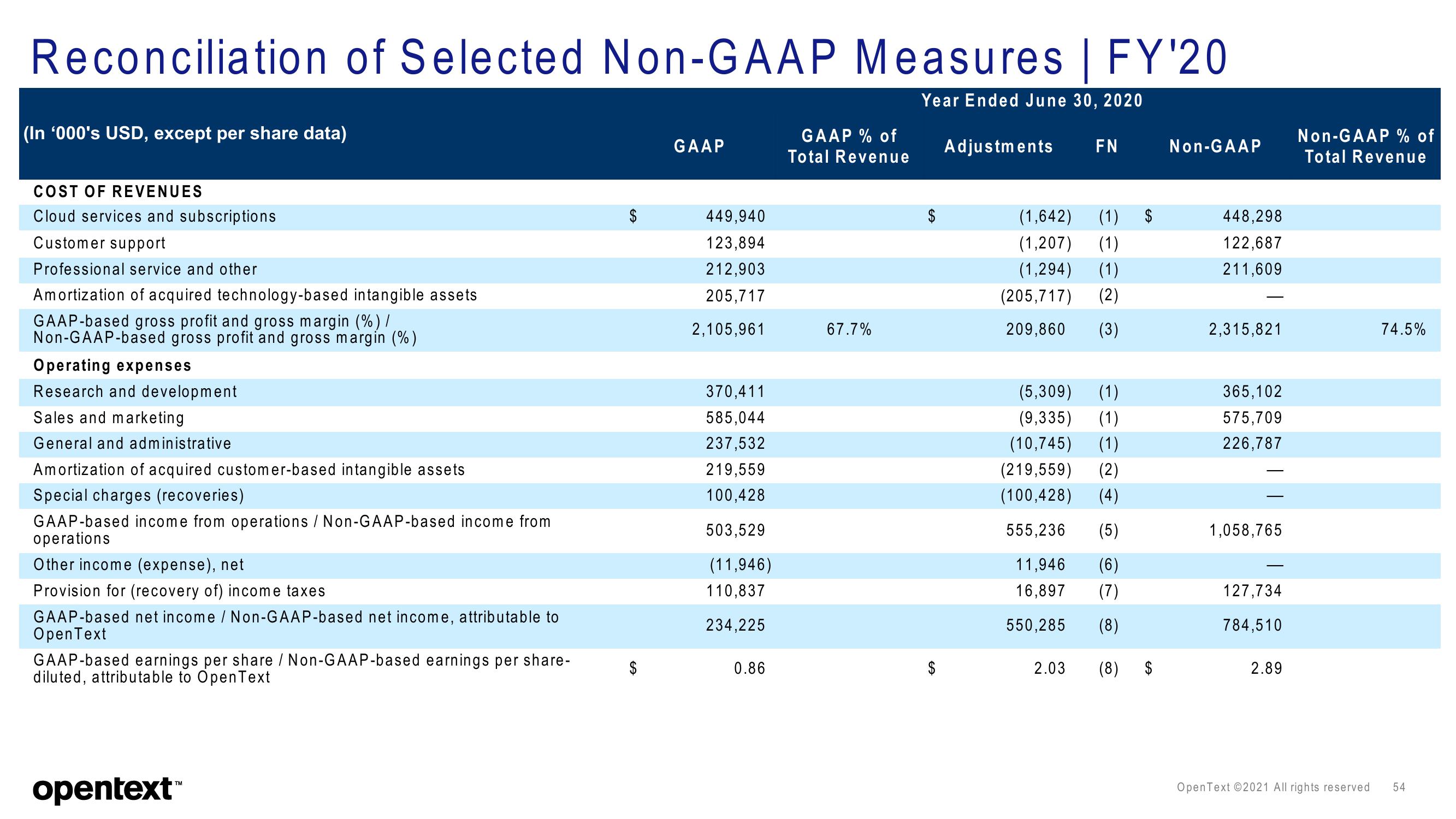This screenshot has height=819, width=1456.
Task: Click the GAAP gross profit value 2,105,961
Action: pyautogui.click(x=729, y=329)
